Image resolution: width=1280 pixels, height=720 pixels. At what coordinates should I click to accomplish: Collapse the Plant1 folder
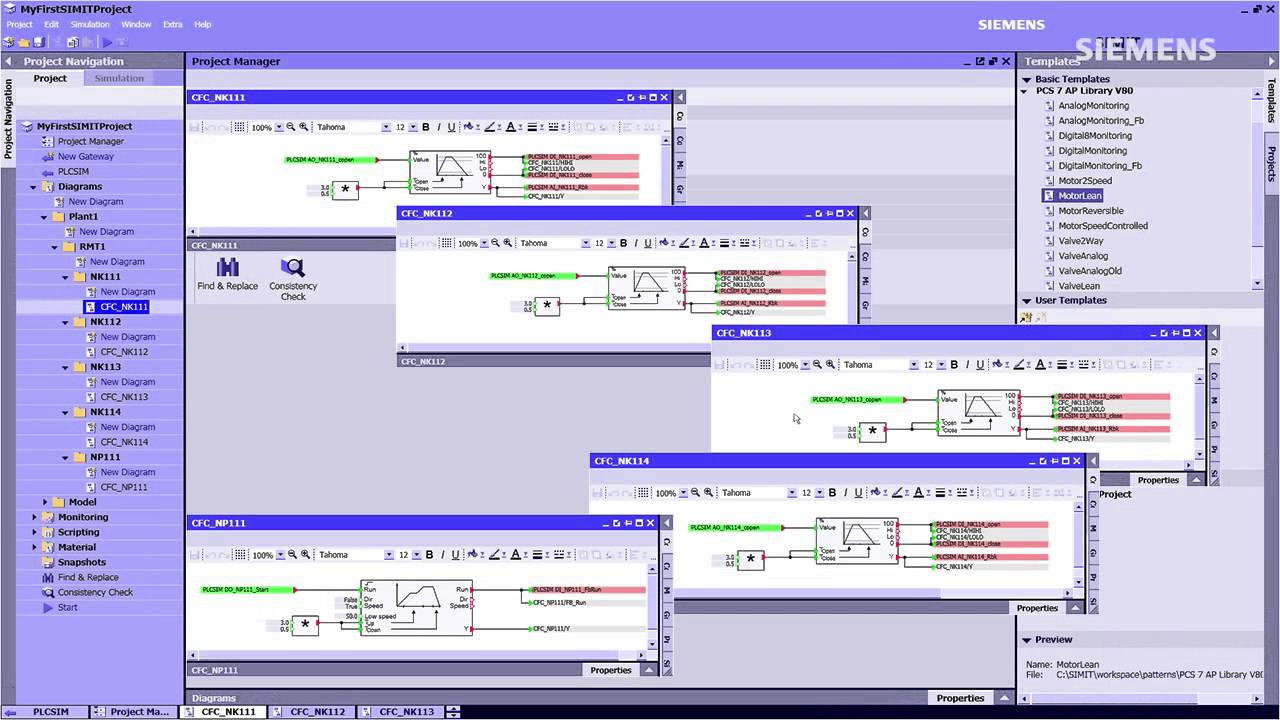coord(44,217)
